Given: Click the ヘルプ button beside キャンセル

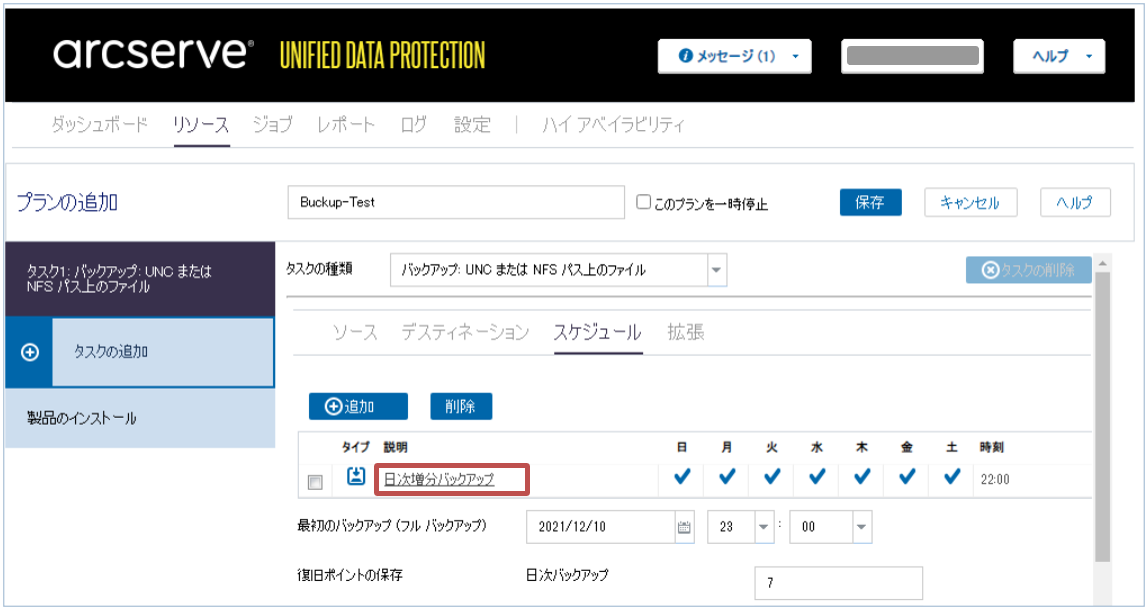Looking at the screenshot, I should click(x=1075, y=203).
